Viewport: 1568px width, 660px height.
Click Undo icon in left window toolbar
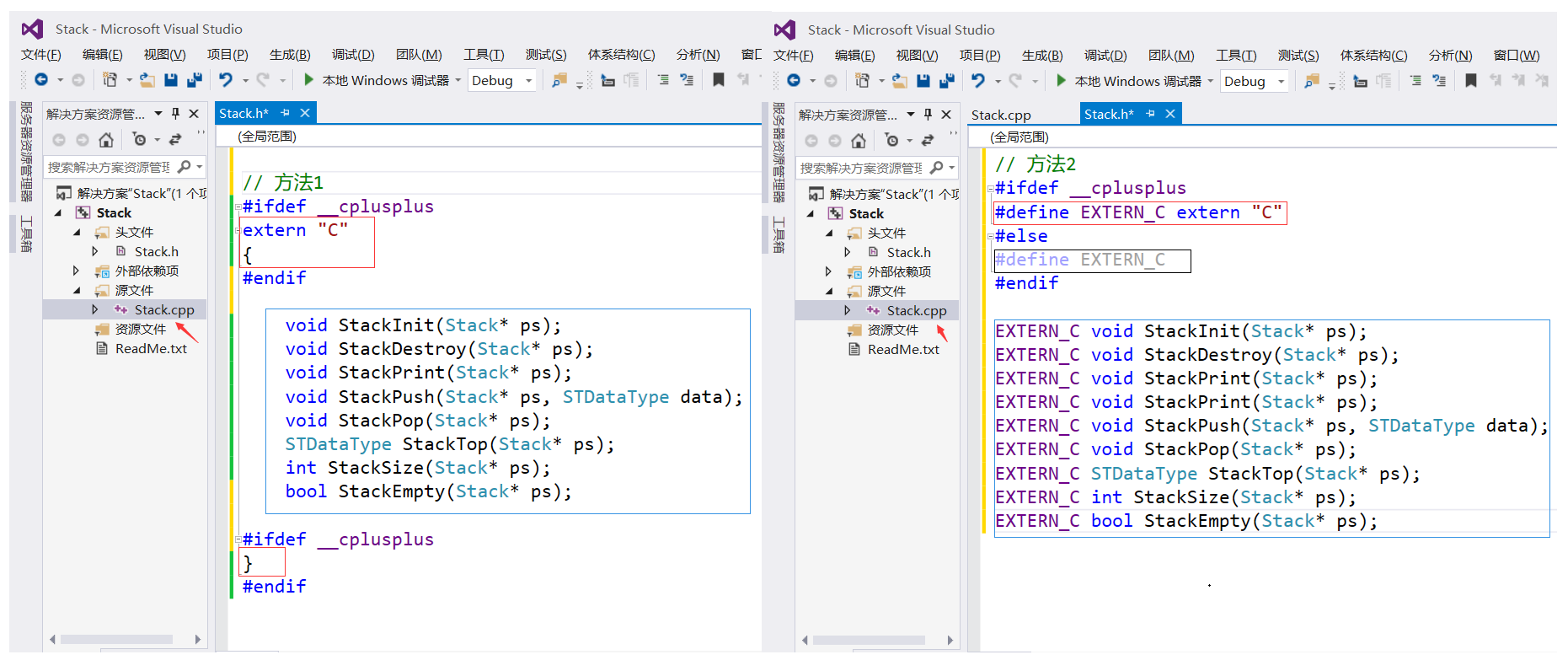(226, 79)
